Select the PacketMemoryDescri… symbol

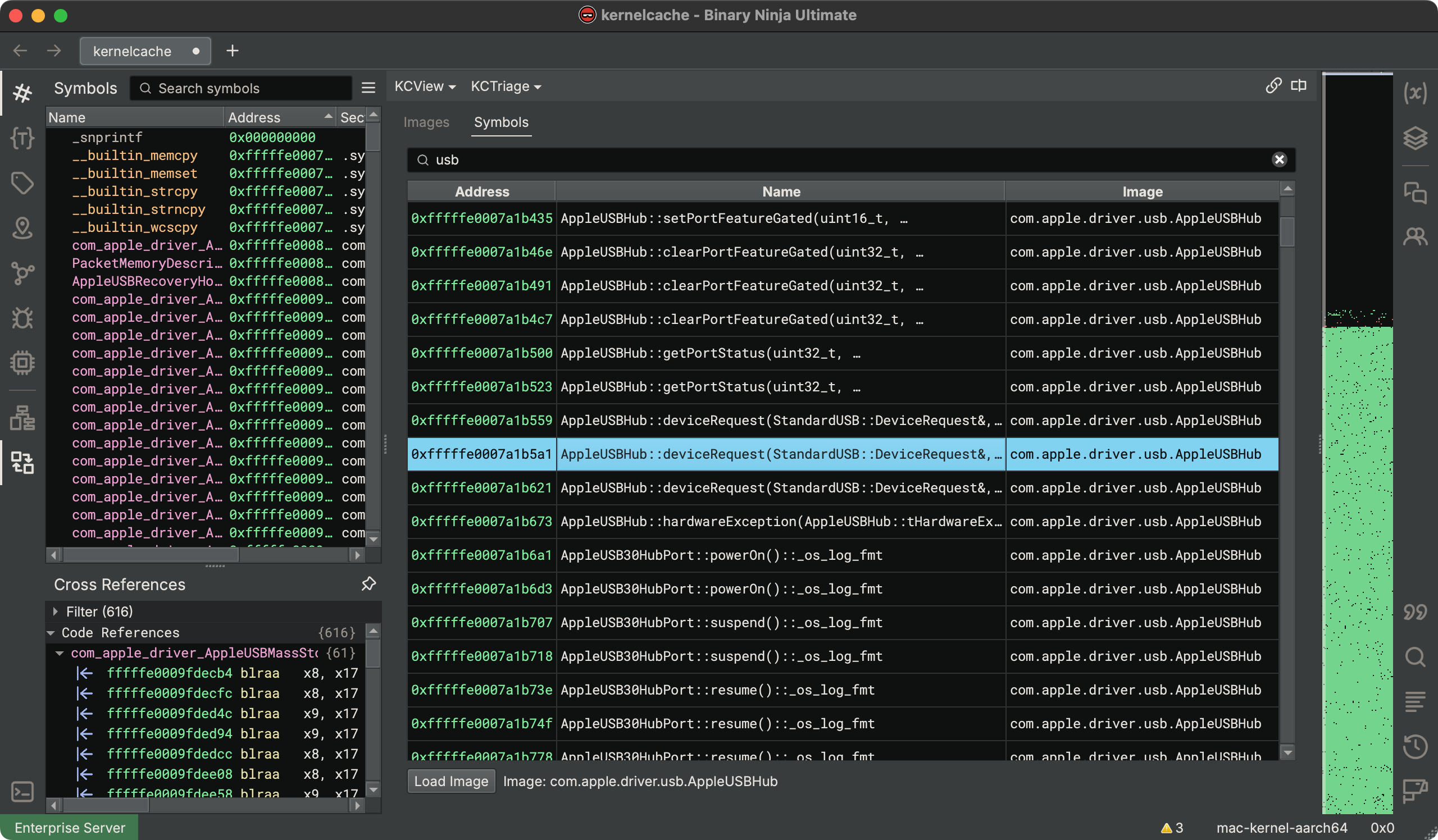click(206, 263)
